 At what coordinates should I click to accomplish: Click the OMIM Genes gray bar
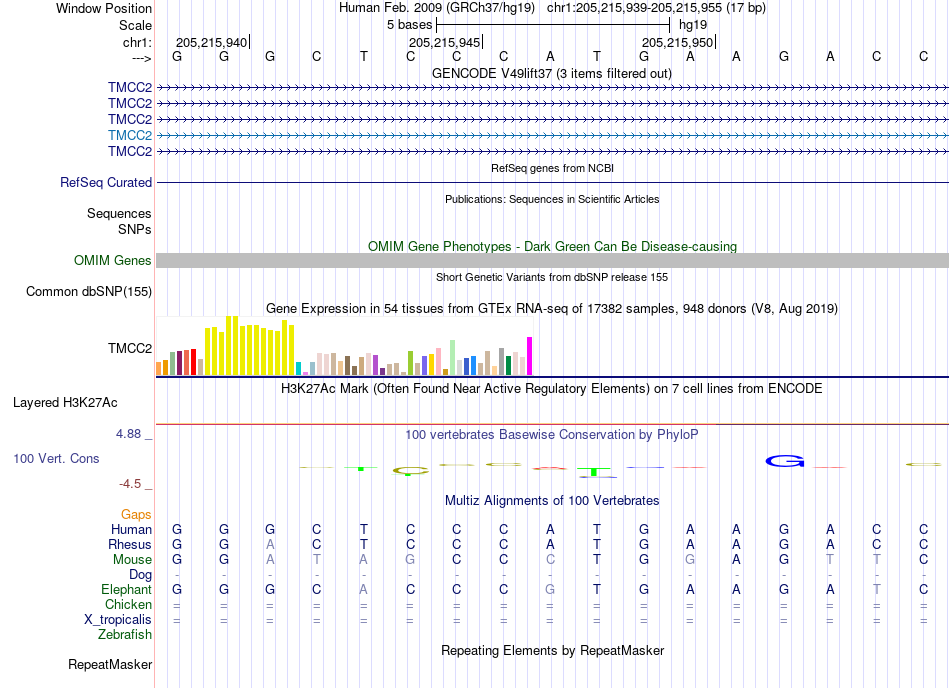click(x=552, y=260)
